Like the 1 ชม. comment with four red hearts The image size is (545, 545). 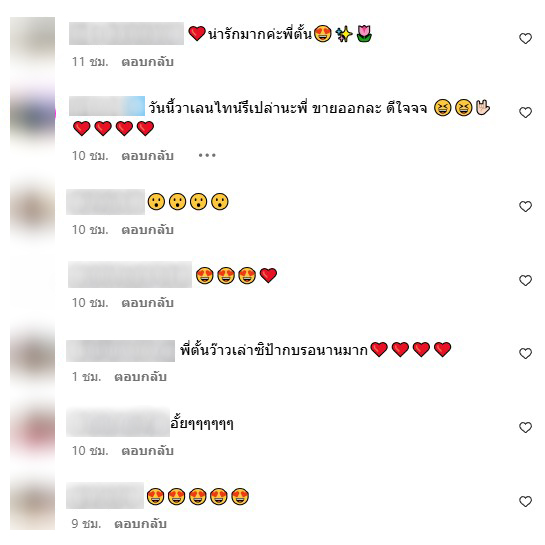pyautogui.click(x=525, y=353)
